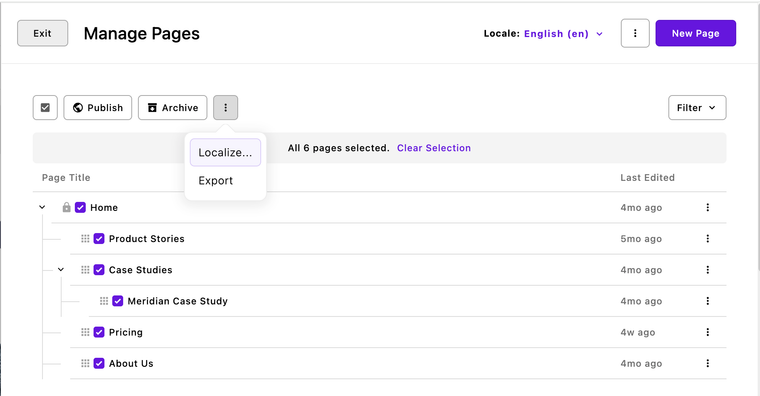The width and height of the screenshot is (760, 396).
Task: Click the drag handle for Pricing
Action: (x=85, y=332)
